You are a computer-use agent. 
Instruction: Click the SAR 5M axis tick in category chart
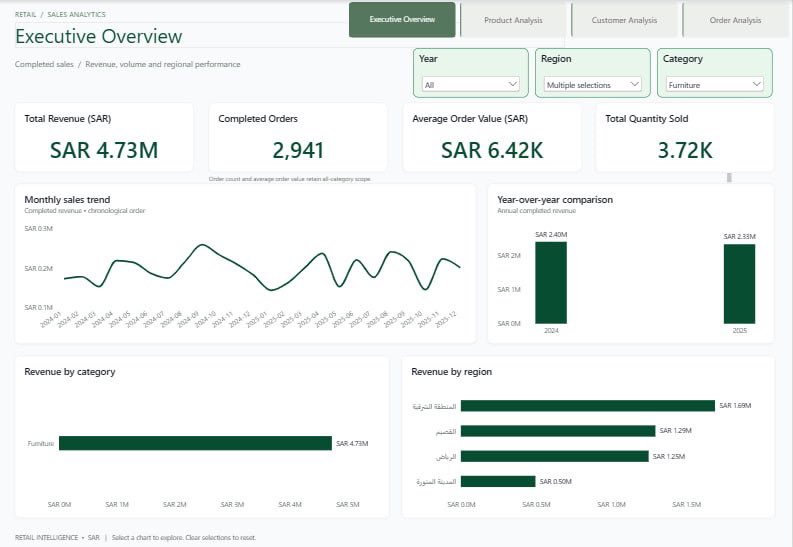(347, 505)
